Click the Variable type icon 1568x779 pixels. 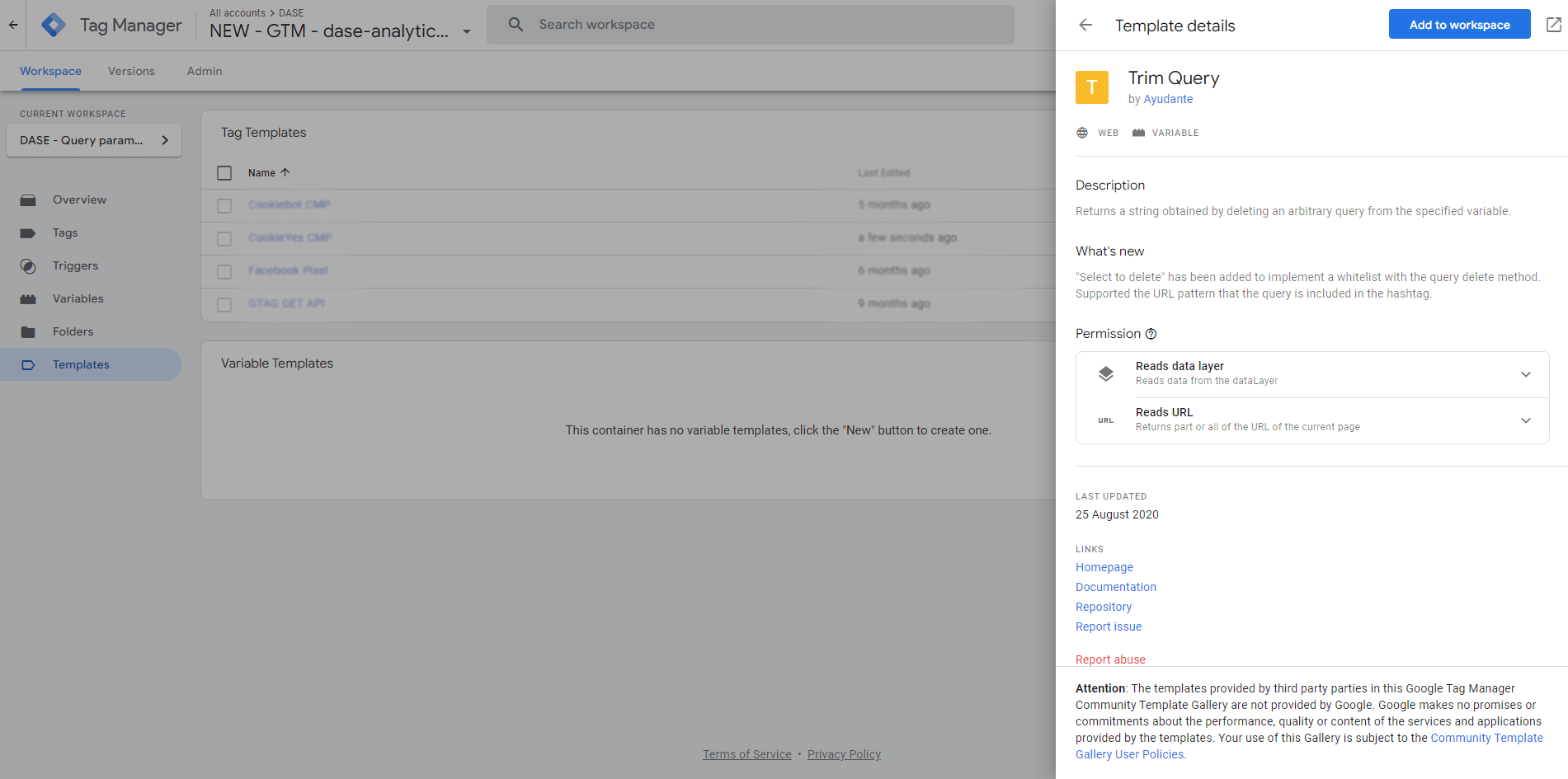[x=1138, y=133]
